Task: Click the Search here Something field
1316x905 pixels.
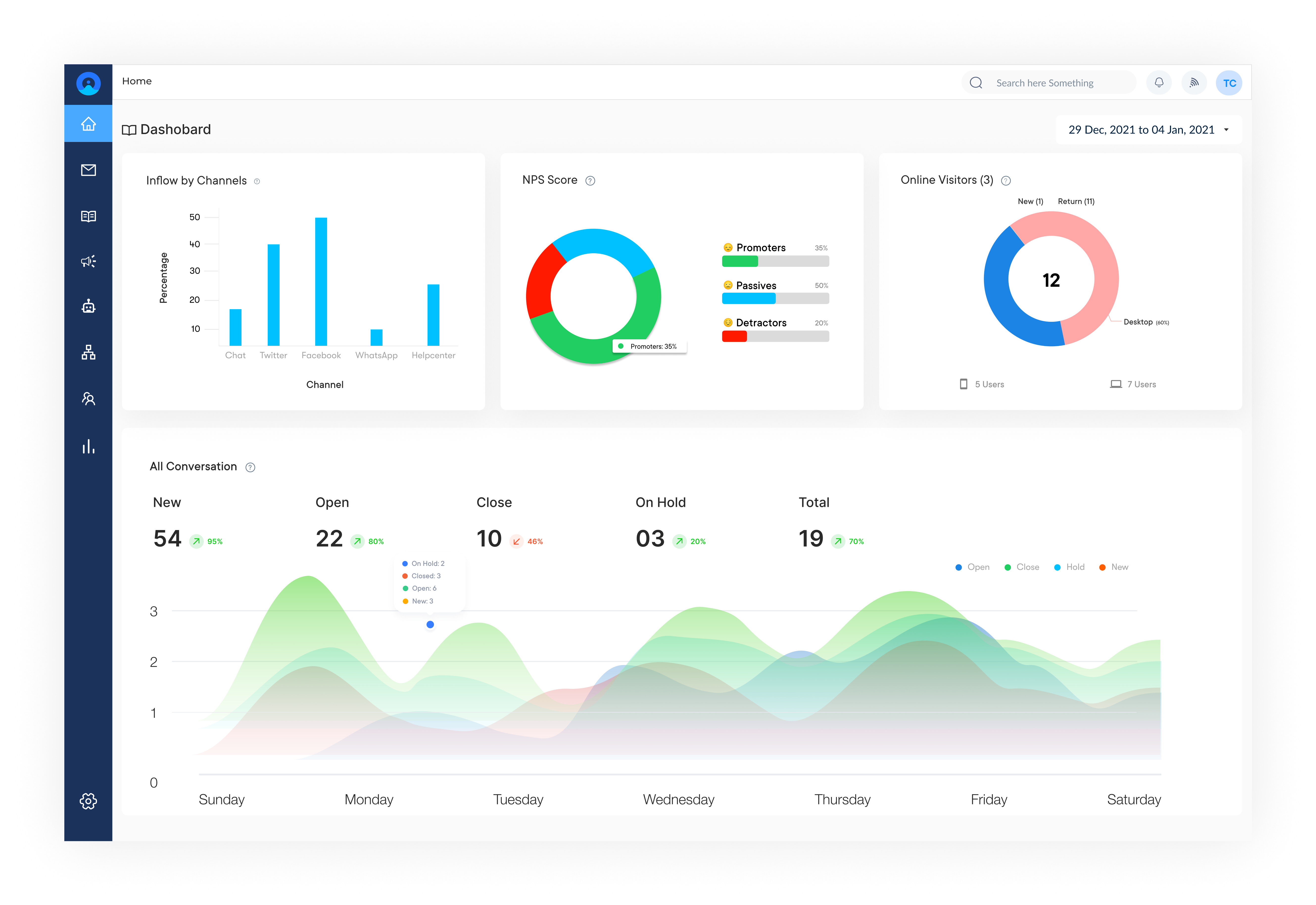Action: coord(1048,83)
